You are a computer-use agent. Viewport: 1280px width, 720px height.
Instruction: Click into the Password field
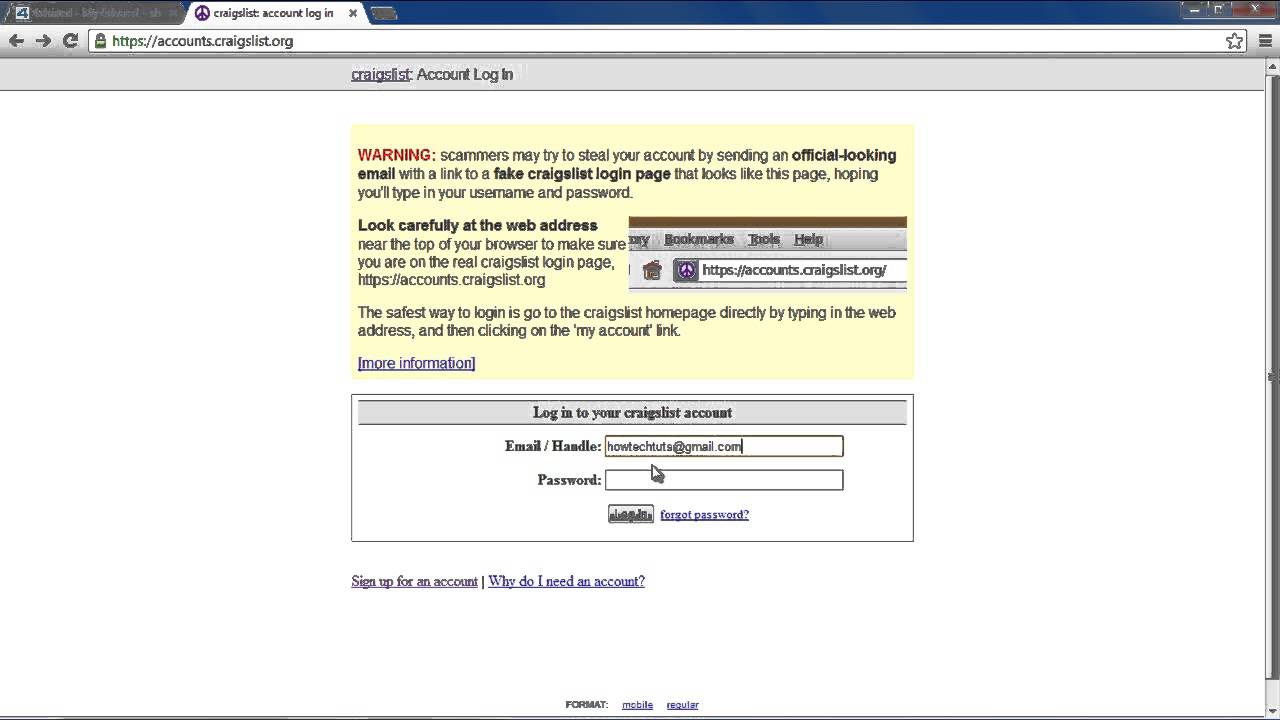(724, 480)
